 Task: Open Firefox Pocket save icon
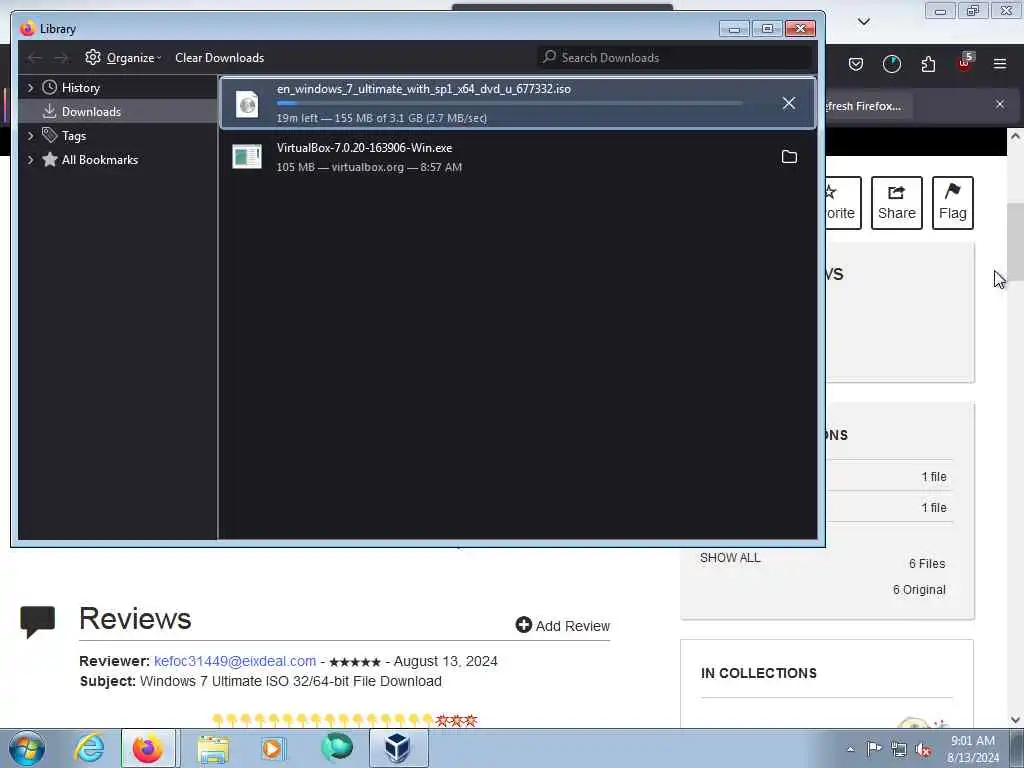(856, 64)
